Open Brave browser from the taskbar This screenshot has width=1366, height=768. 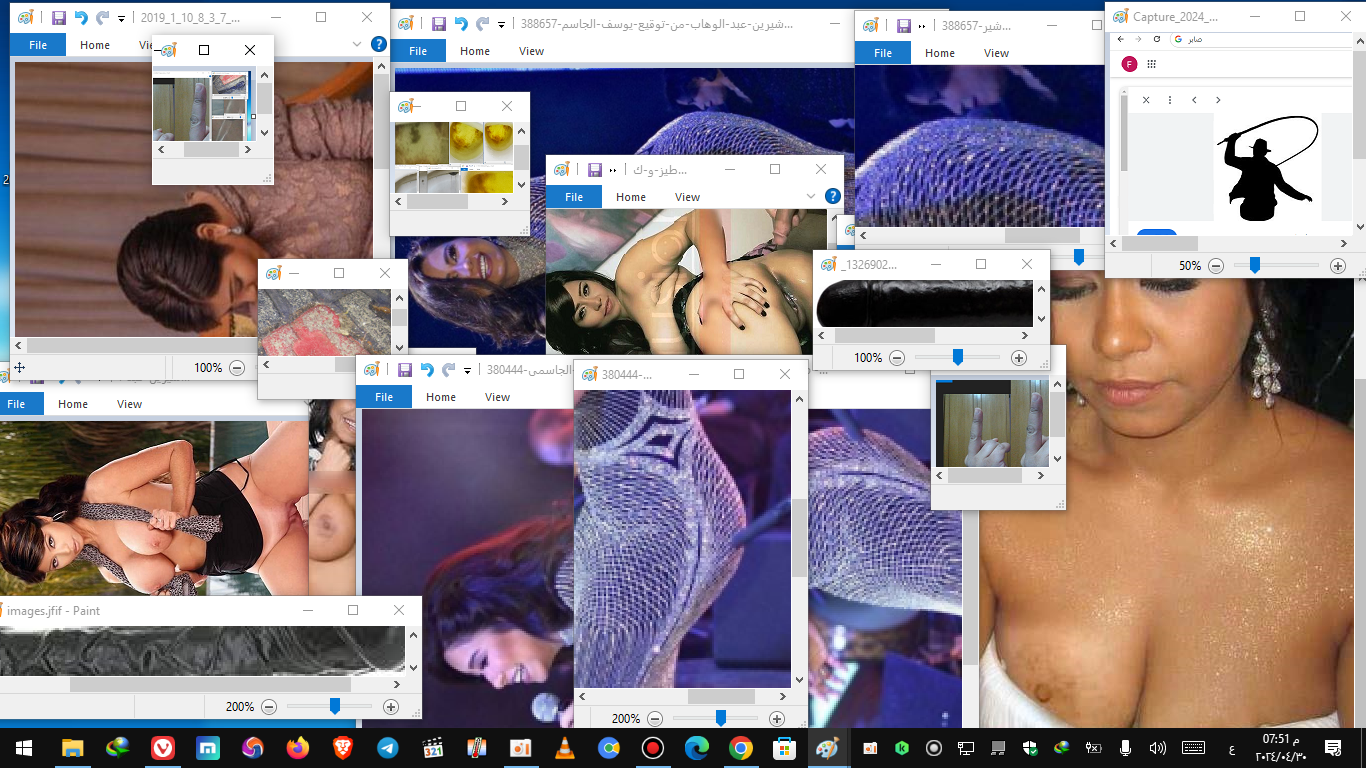pyautogui.click(x=342, y=748)
